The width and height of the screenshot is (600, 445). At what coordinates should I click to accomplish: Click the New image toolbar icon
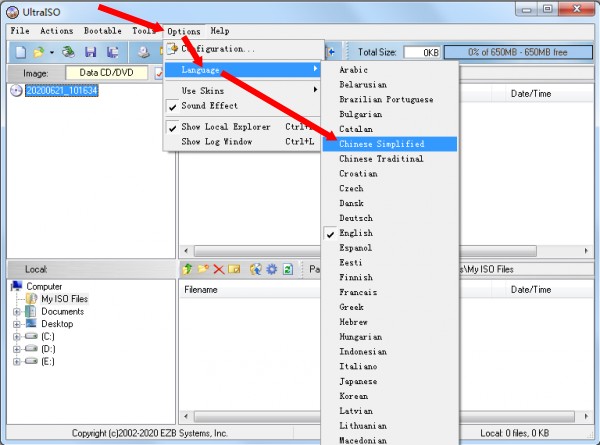click(20, 51)
